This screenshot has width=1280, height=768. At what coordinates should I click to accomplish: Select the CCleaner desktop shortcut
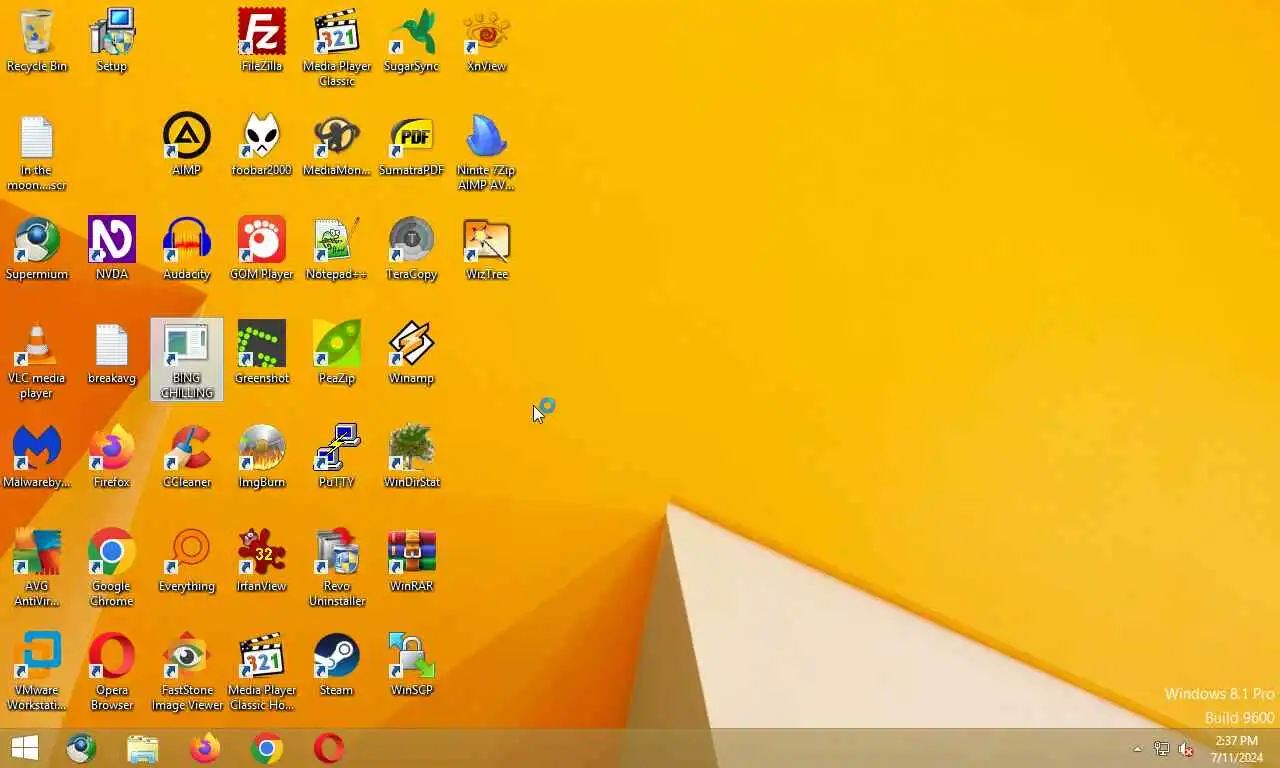[x=187, y=457]
